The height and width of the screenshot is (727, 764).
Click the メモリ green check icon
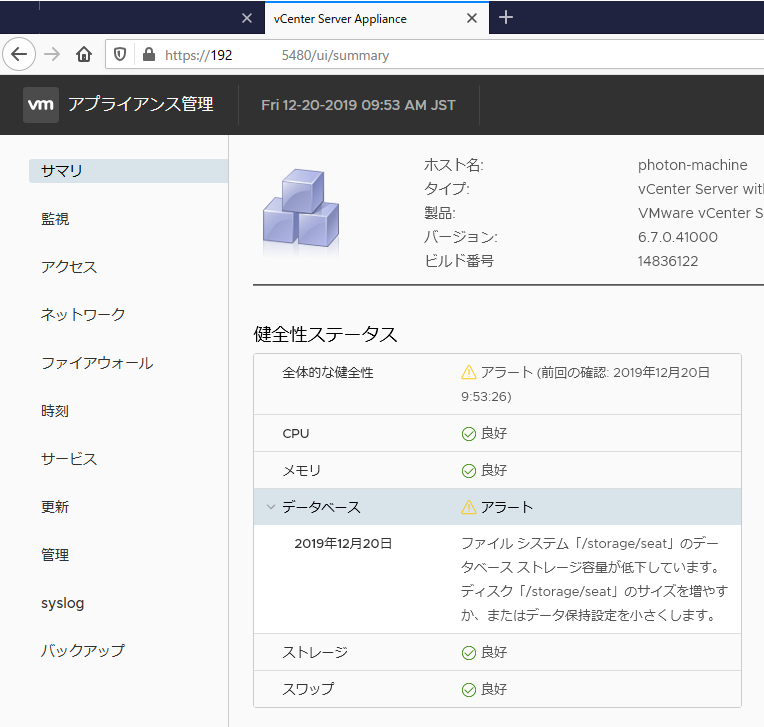coord(469,471)
